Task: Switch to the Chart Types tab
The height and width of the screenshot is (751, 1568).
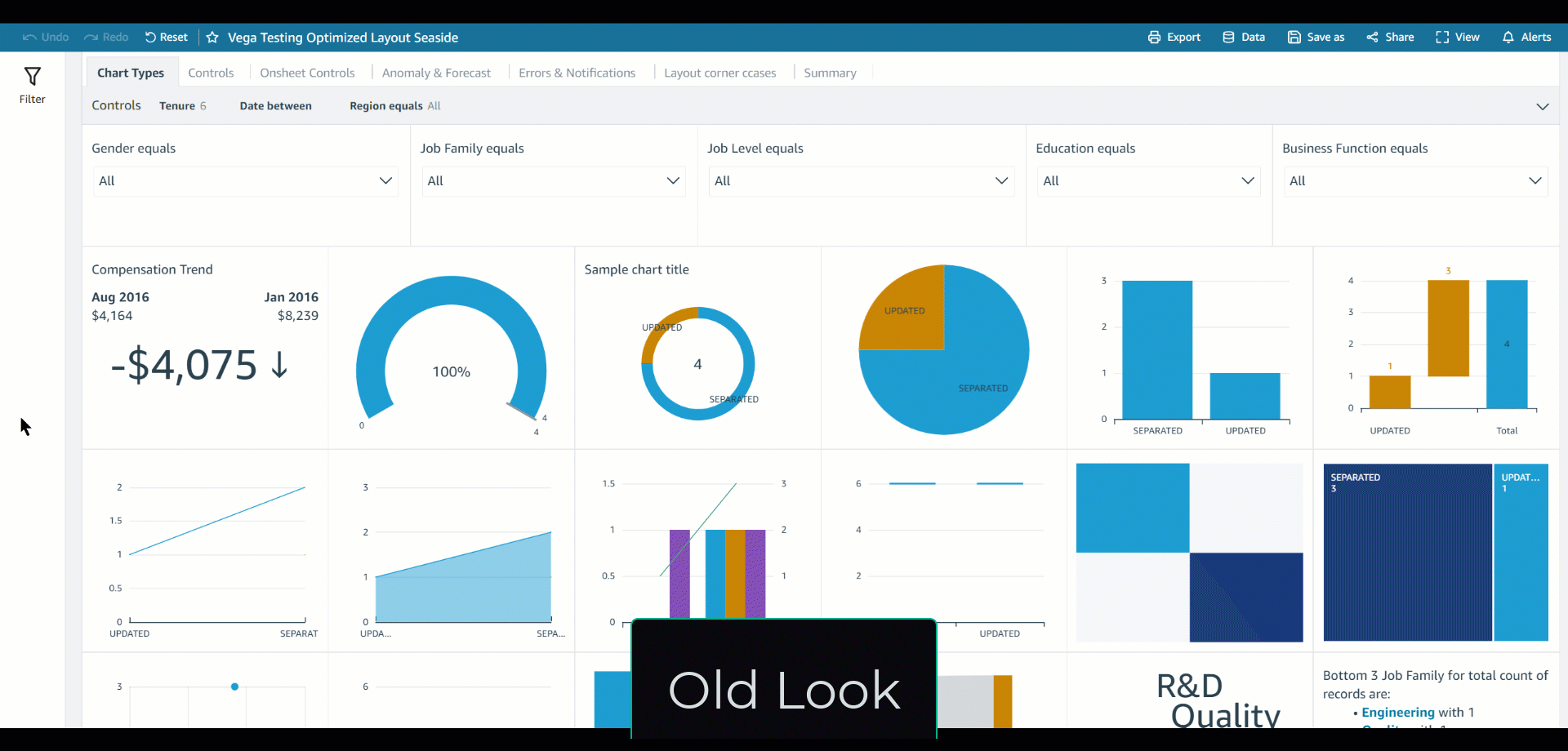Action: click(x=131, y=73)
